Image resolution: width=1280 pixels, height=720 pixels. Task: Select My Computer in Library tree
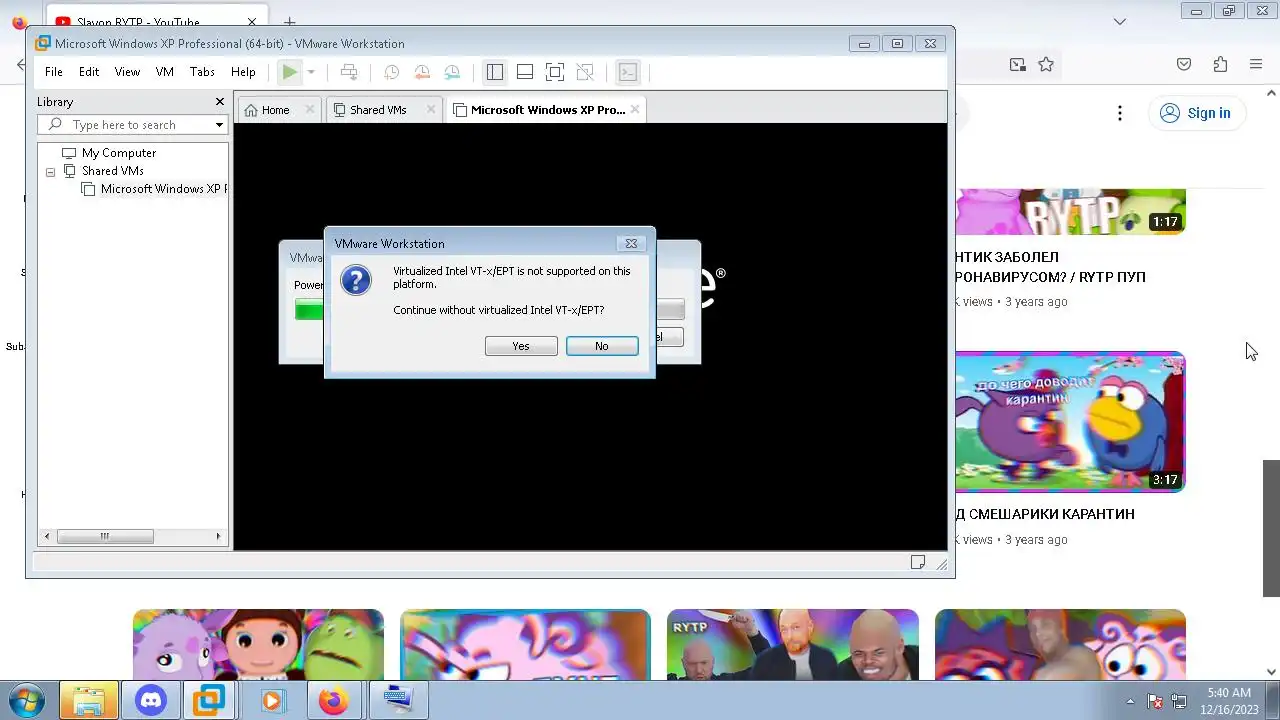(x=119, y=153)
